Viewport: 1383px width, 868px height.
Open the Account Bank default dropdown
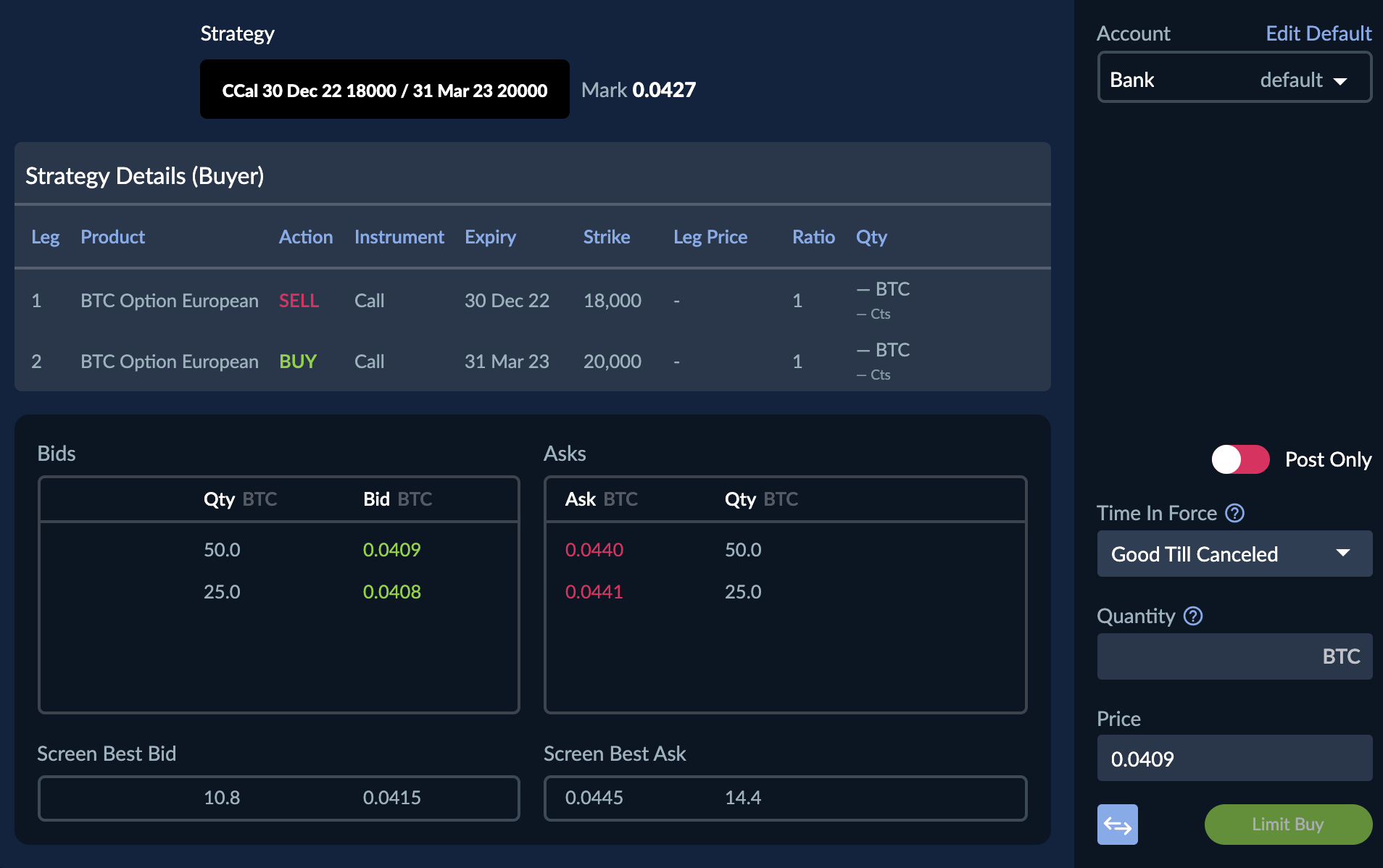[x=1234, y=79]
